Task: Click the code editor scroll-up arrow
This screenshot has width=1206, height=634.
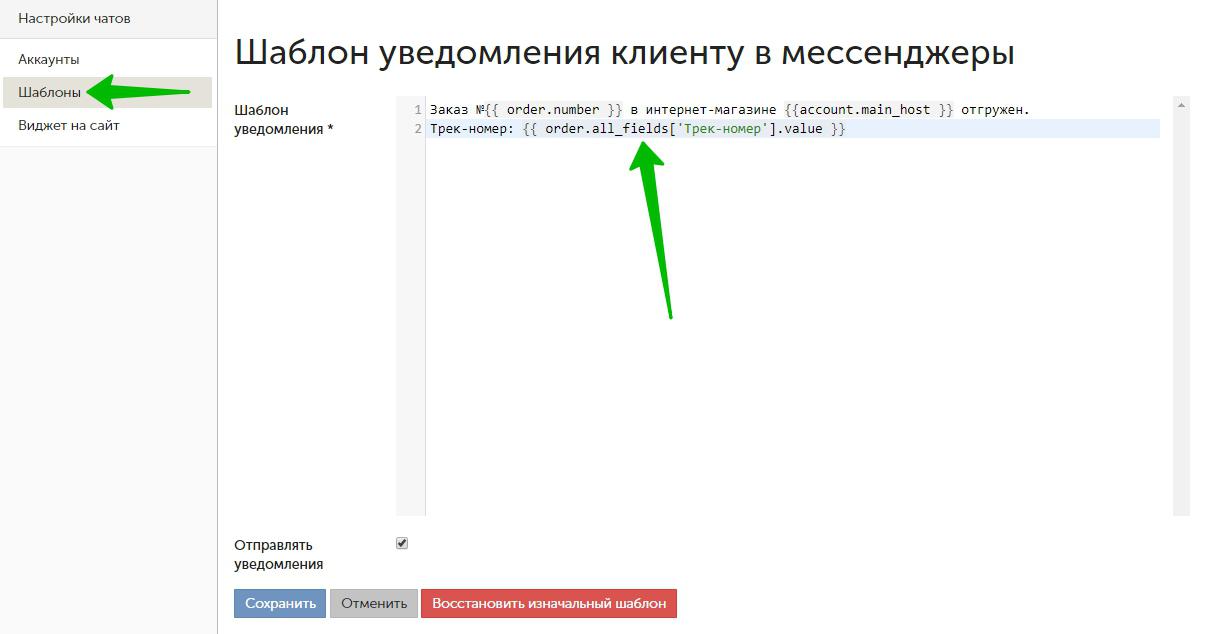Action: click(x=1182, y=105)
